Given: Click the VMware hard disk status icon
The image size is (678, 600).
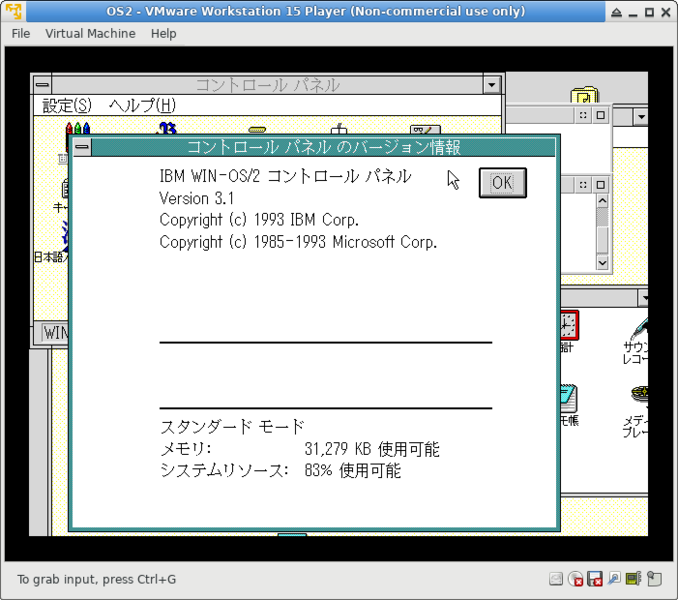Looking at the screenshot, I should point(556,579).
